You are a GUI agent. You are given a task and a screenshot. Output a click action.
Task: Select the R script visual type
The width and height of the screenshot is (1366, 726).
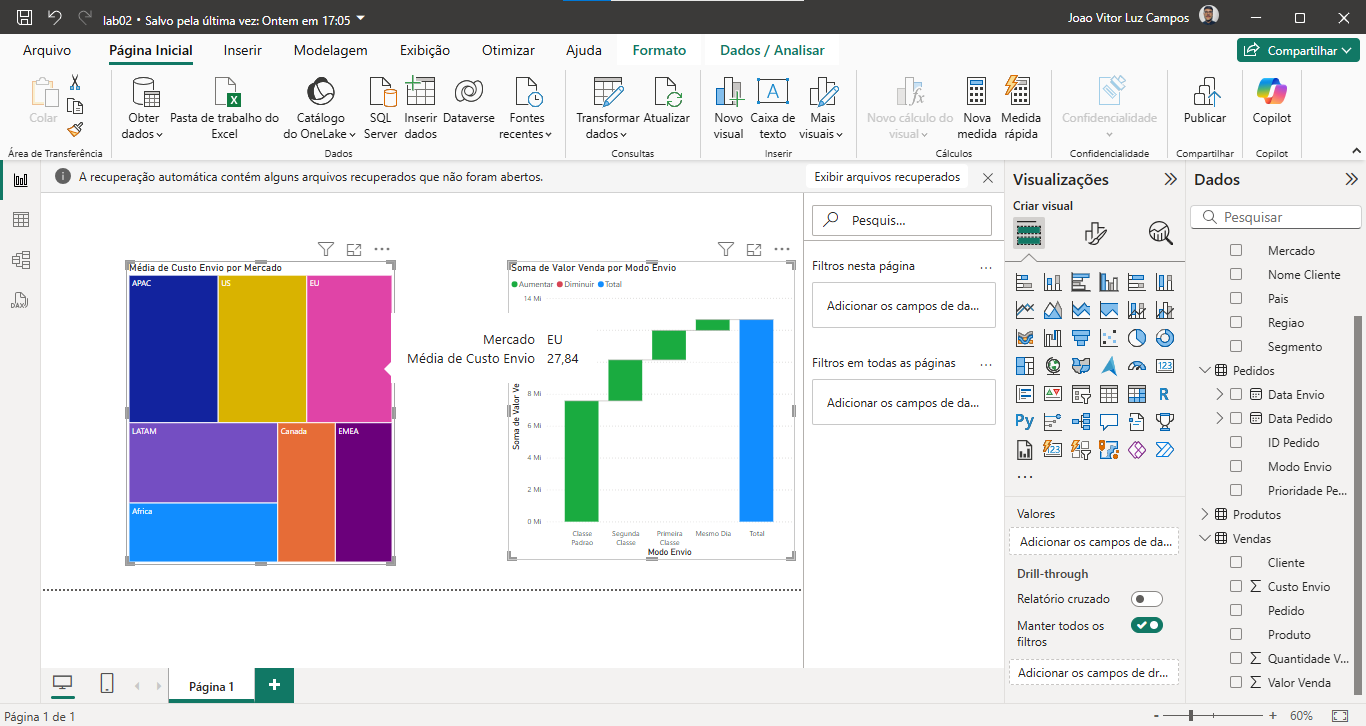click(1164, 394)
